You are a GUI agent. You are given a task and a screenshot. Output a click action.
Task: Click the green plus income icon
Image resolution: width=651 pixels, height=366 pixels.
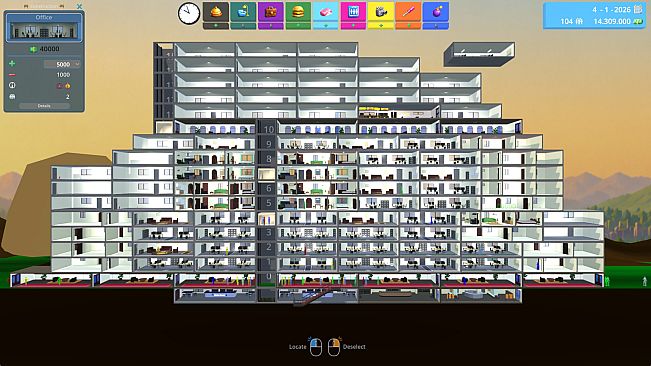pyautogui.click(x=12, y=63)
